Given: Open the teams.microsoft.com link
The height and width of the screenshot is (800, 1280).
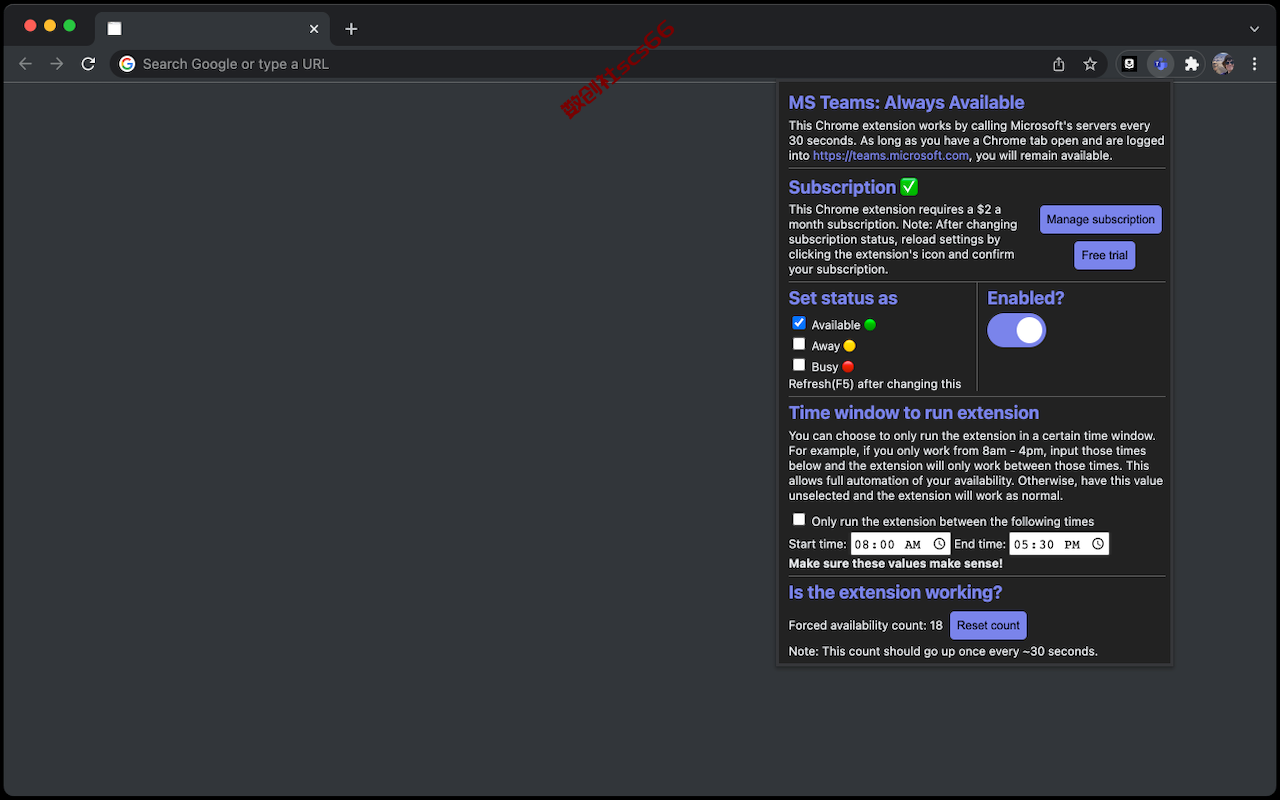Looking at the screenshot, I should tap(891, 156).
